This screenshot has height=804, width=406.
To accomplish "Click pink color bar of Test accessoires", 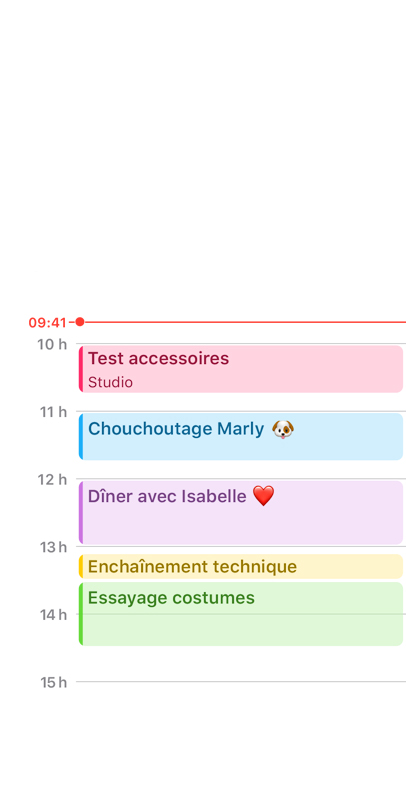I will [x=81, y=369].
